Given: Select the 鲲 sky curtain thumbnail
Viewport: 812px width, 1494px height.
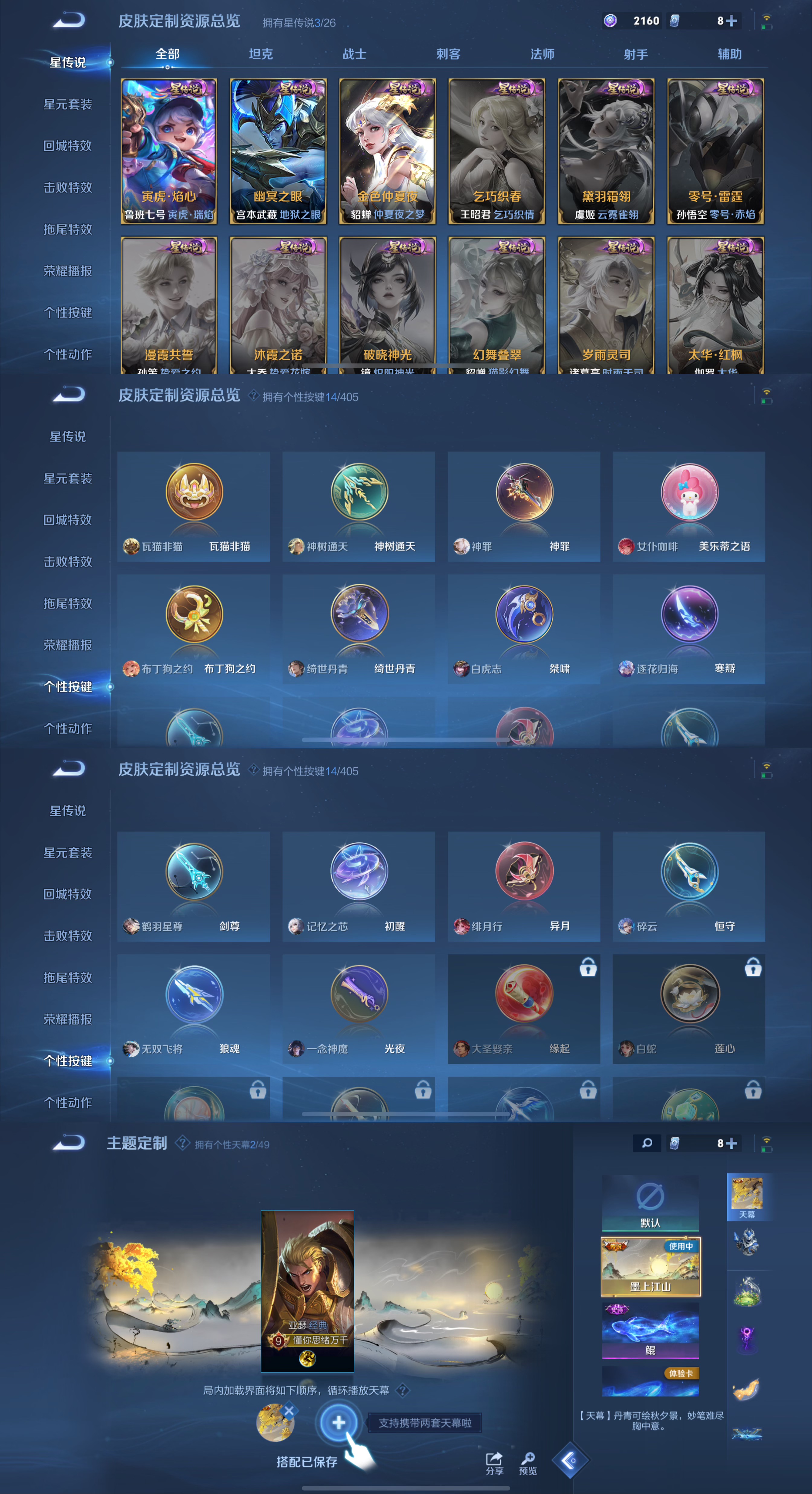Looking at the screenshot, I should click(650, 1331).
